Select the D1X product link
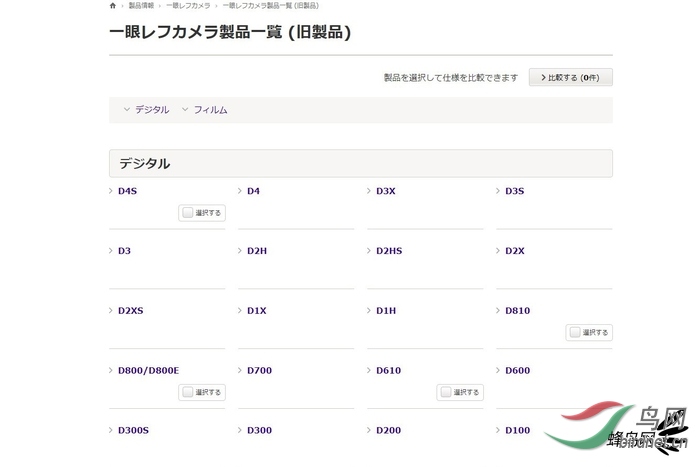Screen dimensions: 700x467 click(257, 311)
